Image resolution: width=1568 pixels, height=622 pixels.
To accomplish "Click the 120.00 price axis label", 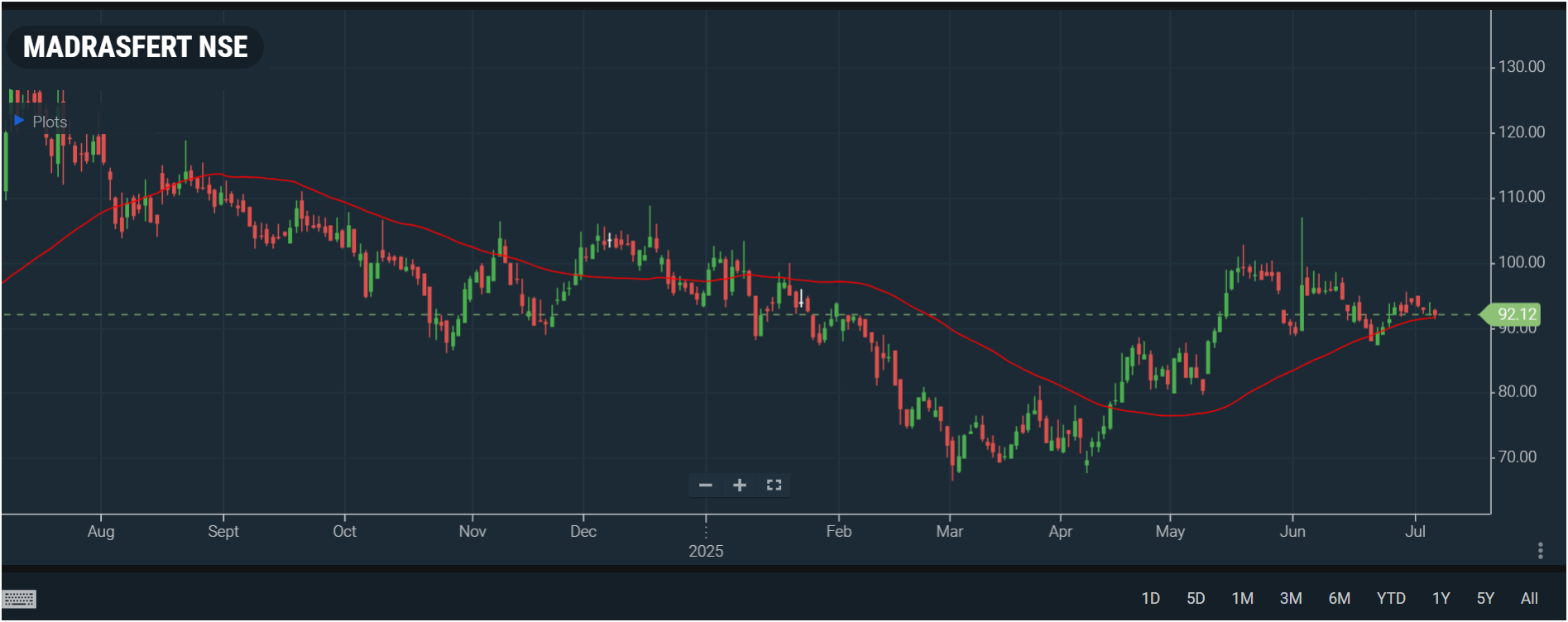I will pos(1522,132).
